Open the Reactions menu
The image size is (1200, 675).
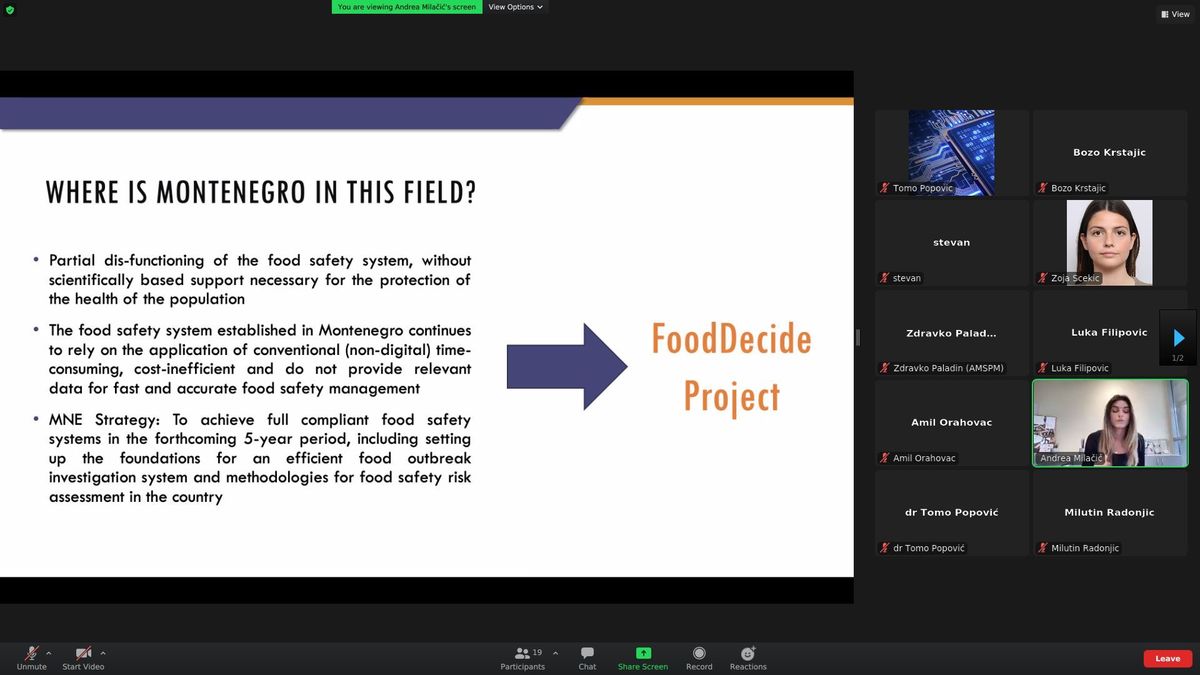pyautogui.click(x=747, y=657)
